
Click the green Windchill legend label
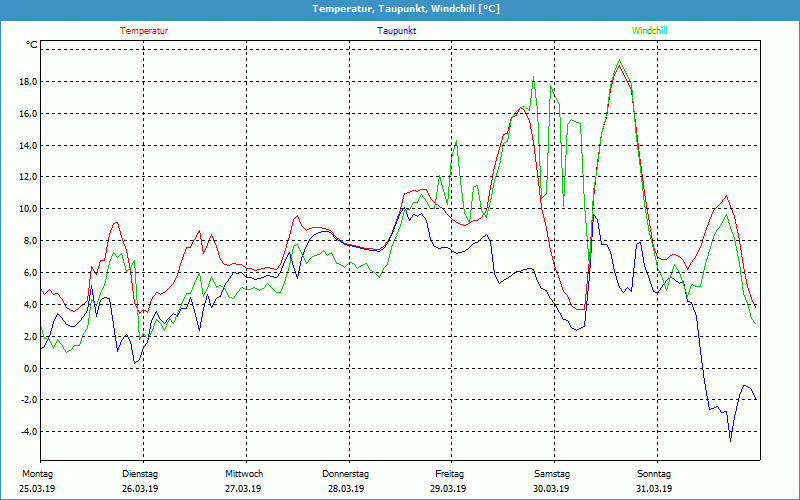[x=649, y=31]
